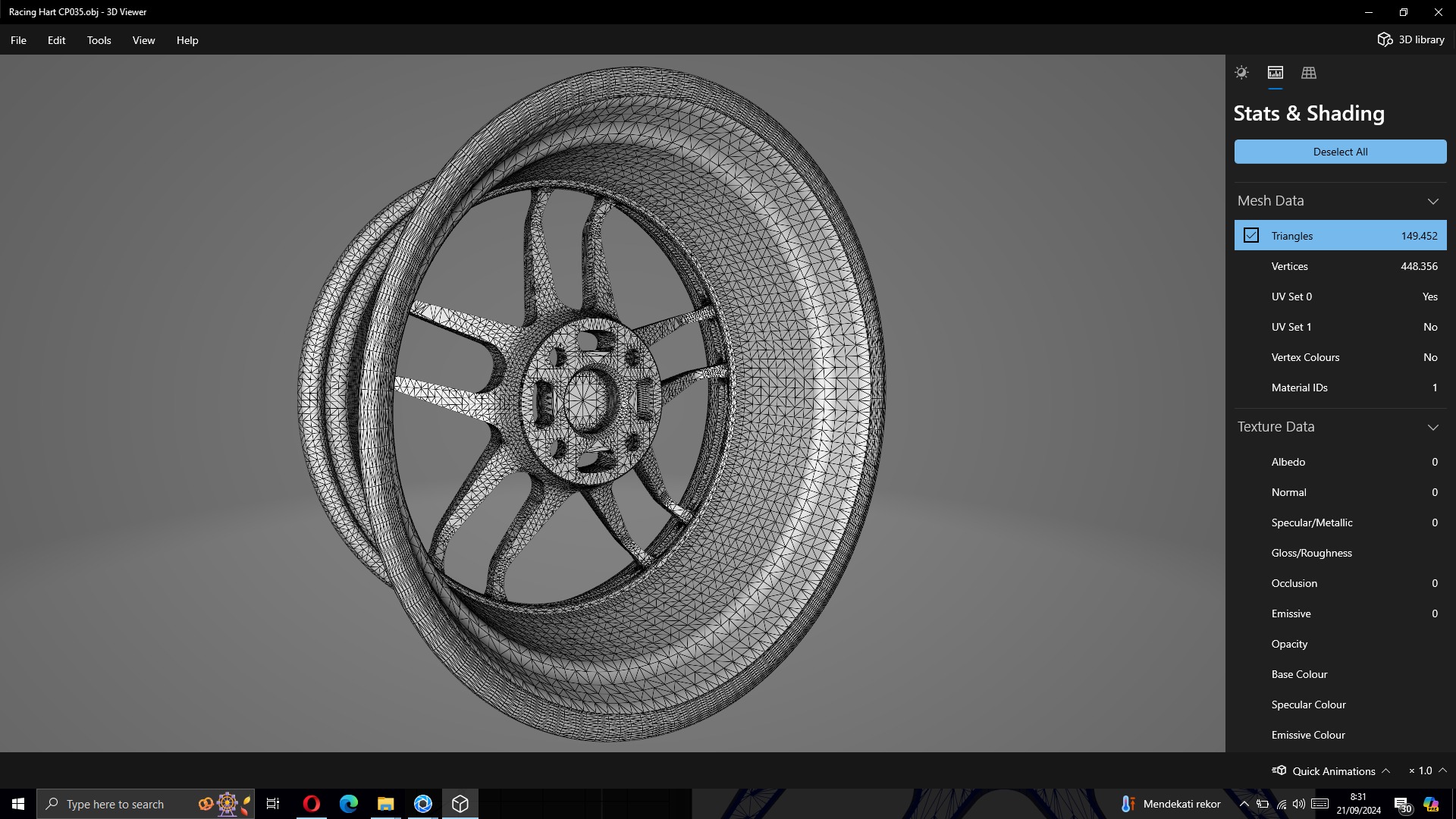Toggle UV Set 0 display row

tap(1340, 297)
